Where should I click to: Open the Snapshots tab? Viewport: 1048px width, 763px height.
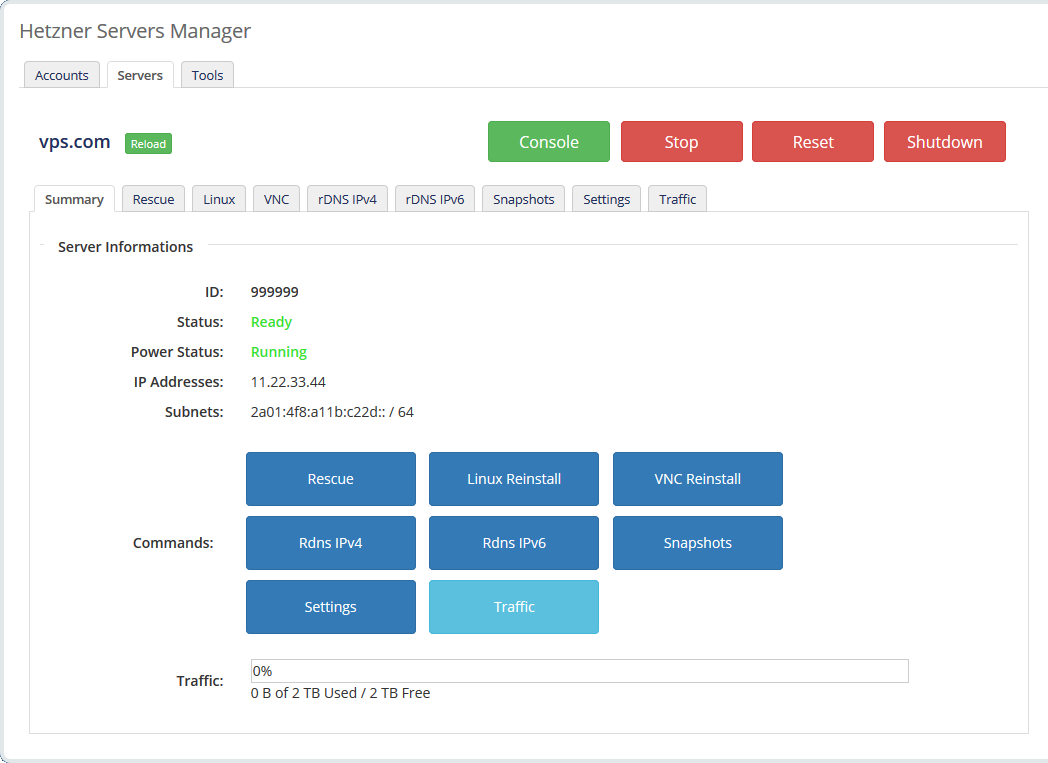point(523,198)
